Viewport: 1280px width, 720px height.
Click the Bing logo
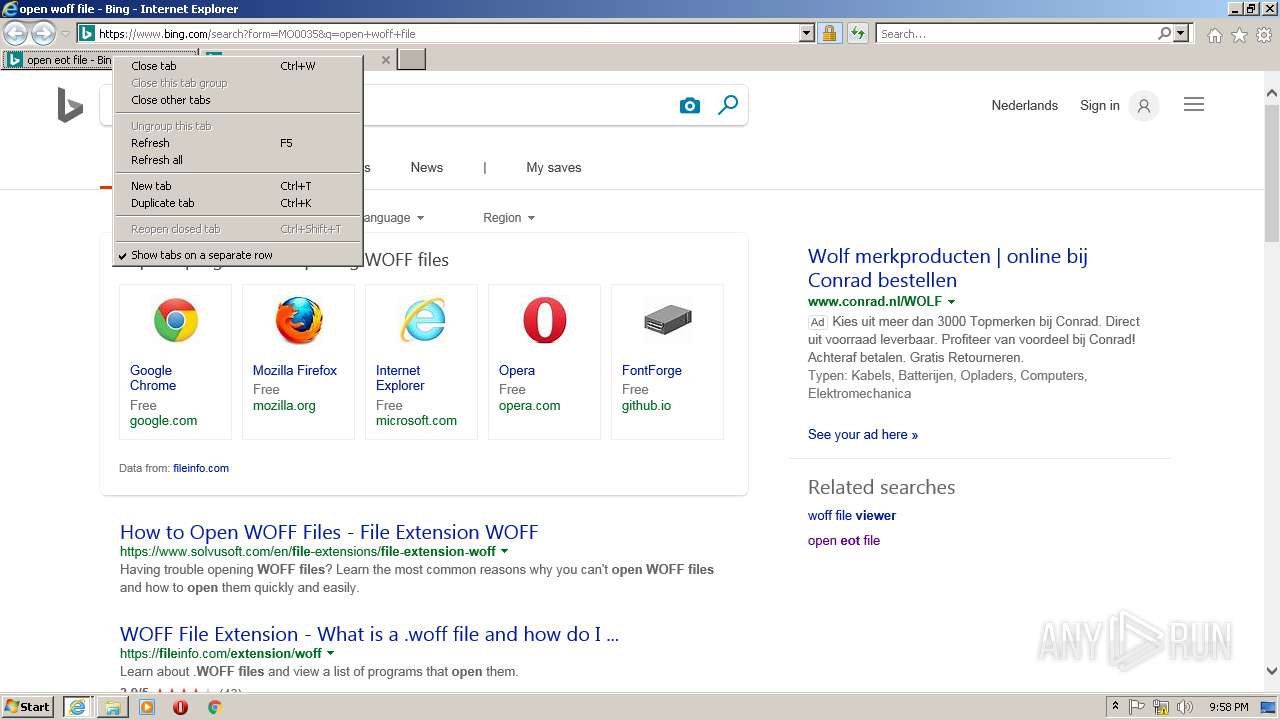click(70, 105)
